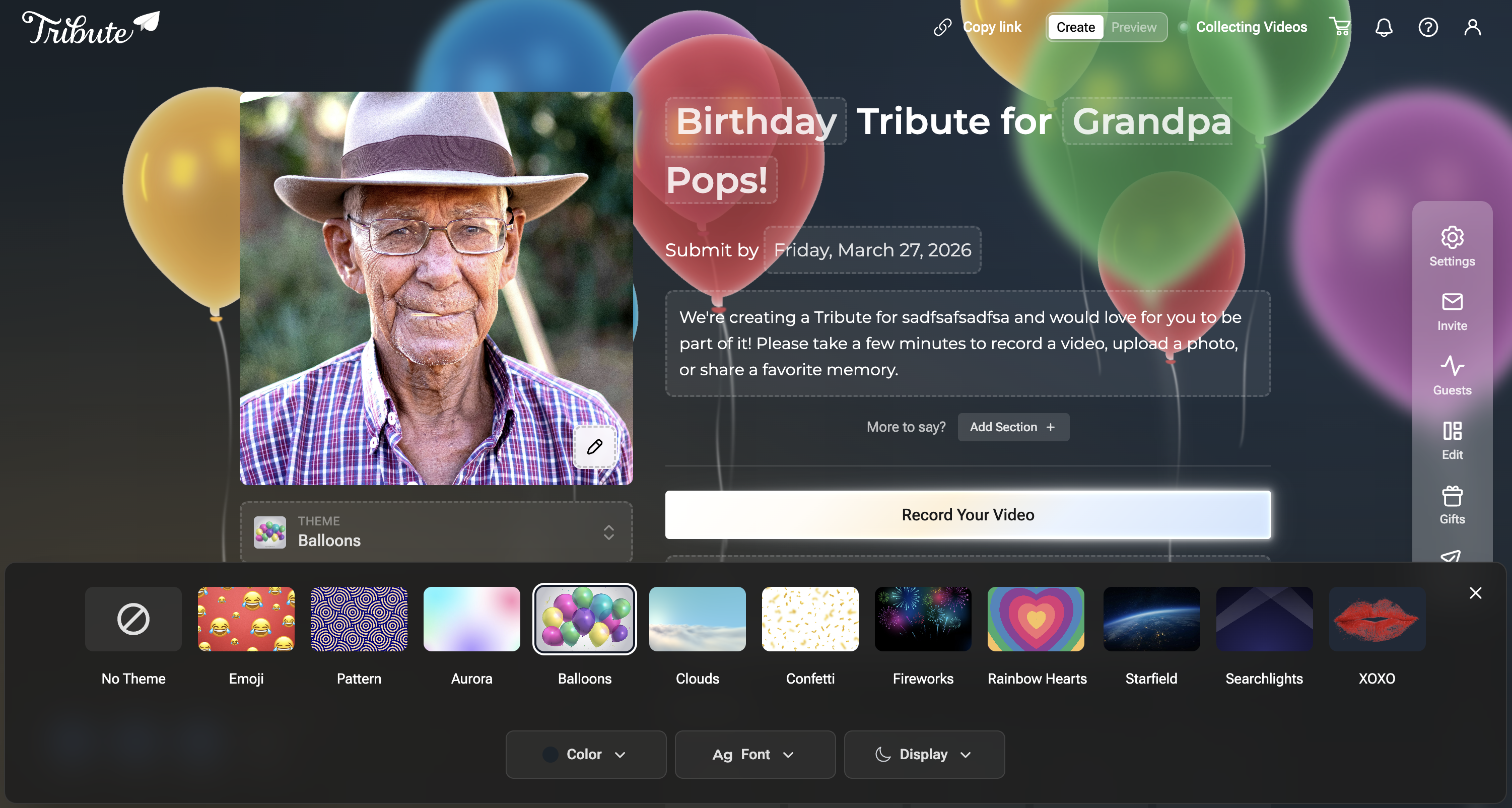Open notifications bell
Image resolution: width=1512 pixels, height=808 pixels.
click(x=1384, y=27)
